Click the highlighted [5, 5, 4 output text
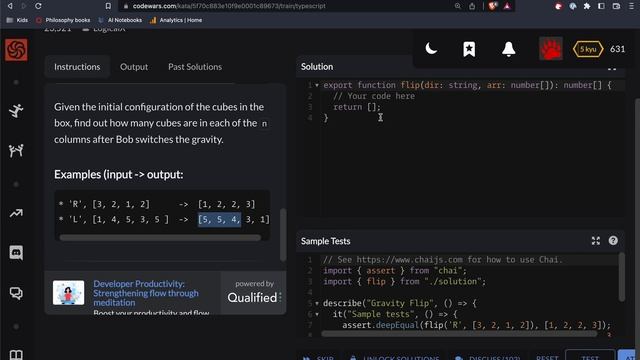This screenshot has width=640, height=360. pos(219,220)
